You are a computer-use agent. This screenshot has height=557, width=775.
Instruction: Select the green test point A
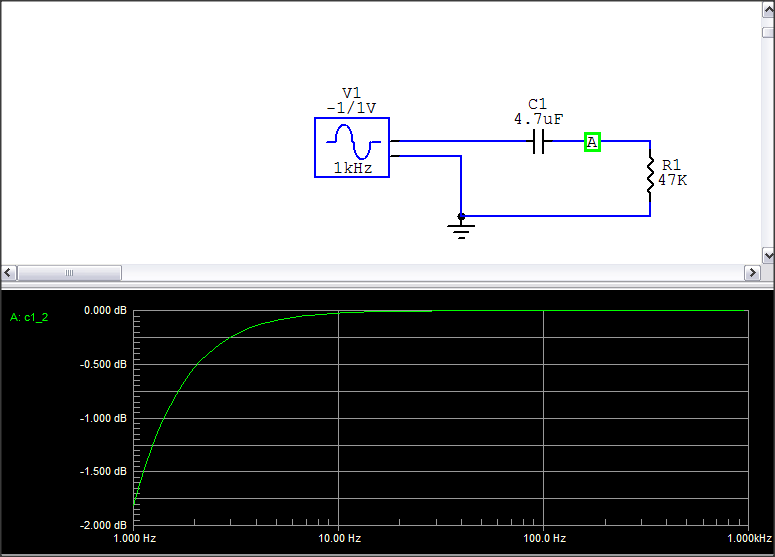click(592, 142)
